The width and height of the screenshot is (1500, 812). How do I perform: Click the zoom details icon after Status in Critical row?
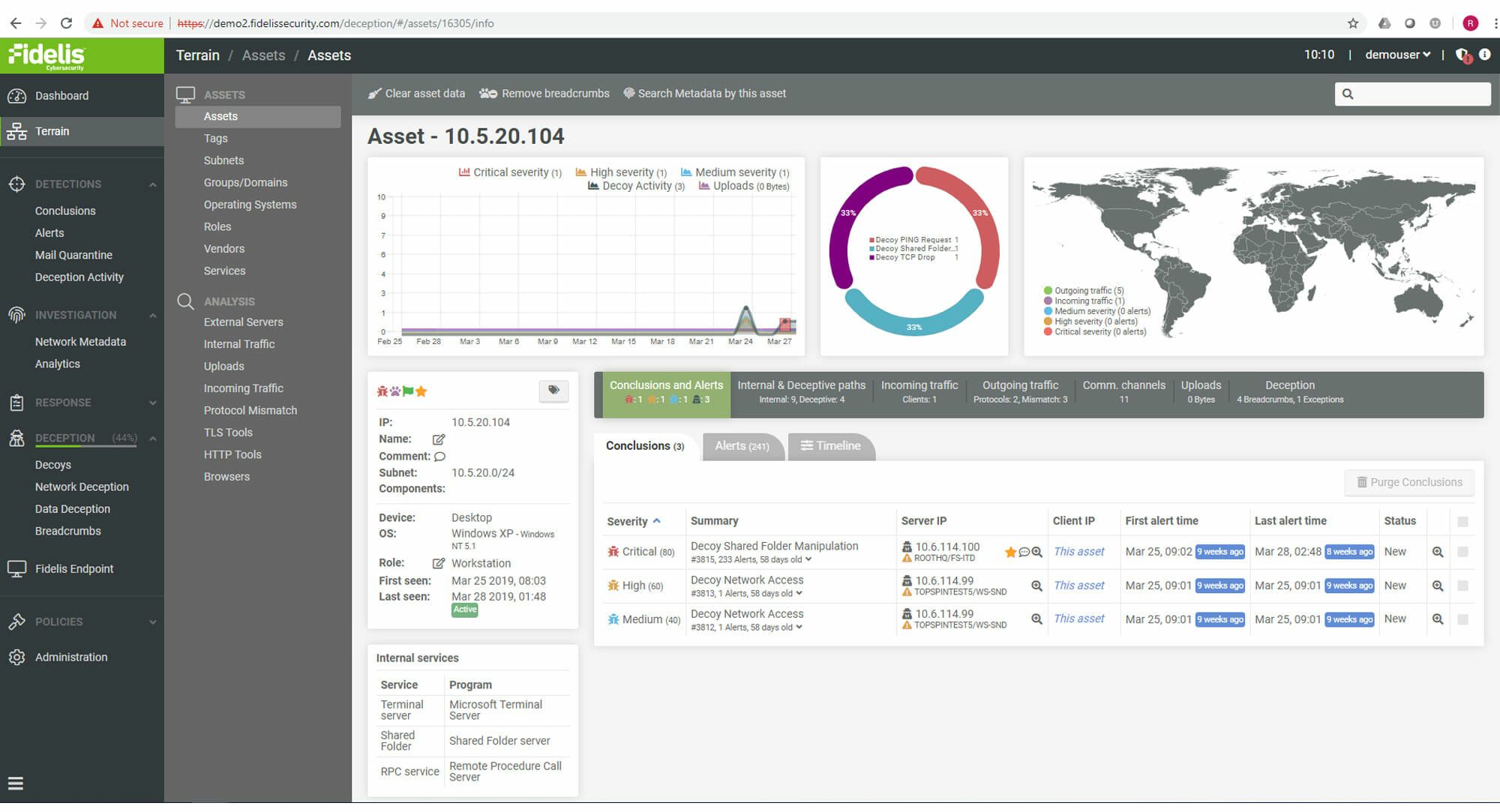(x=1438, y=553)
